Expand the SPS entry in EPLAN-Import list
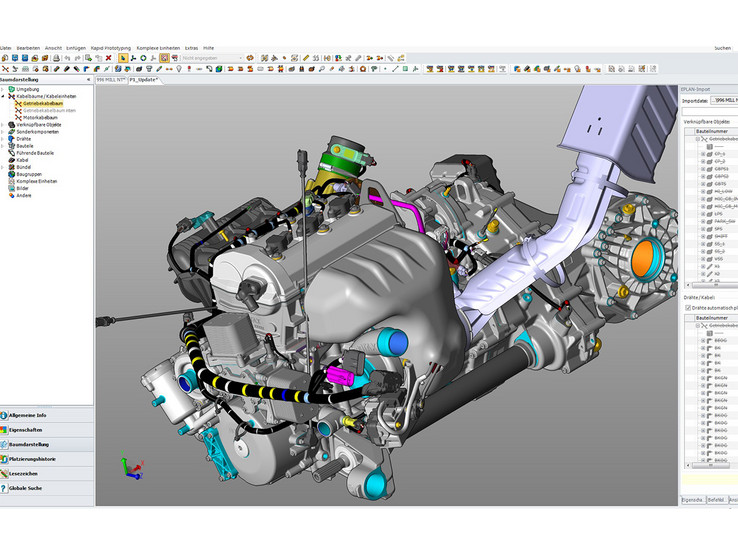This screenshot has width=738, height=555. click(x=703, y=229)
